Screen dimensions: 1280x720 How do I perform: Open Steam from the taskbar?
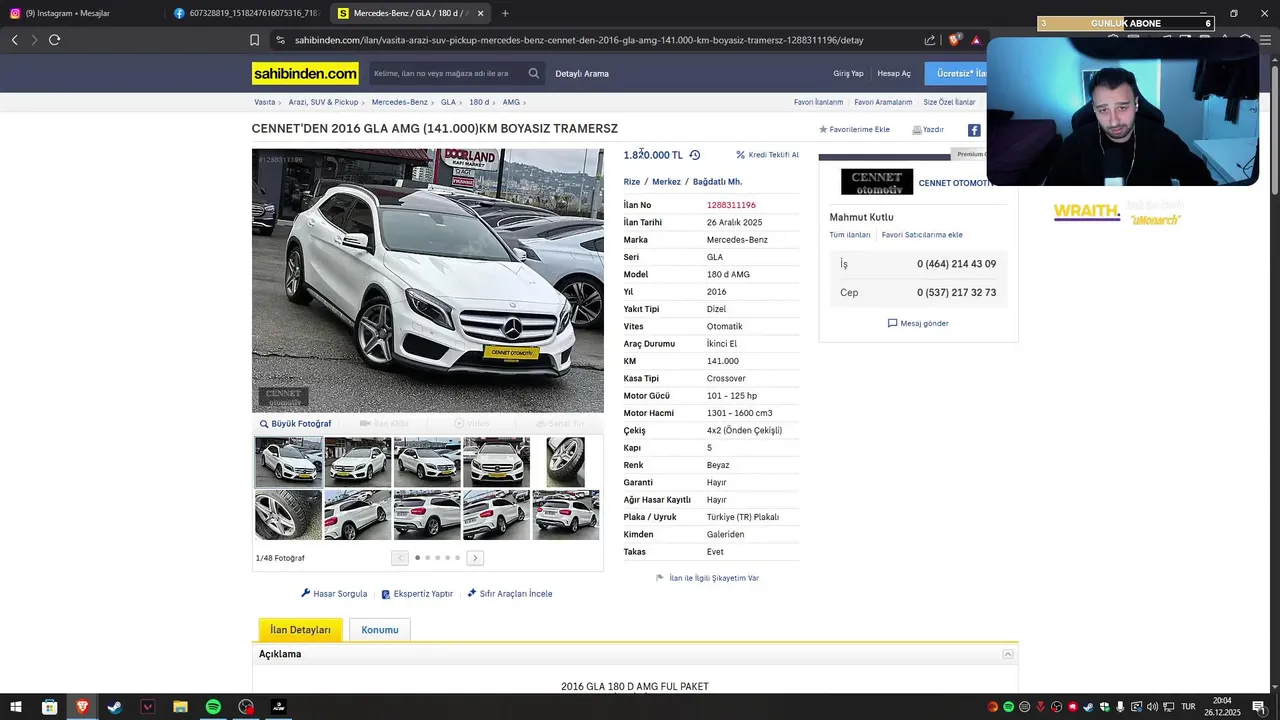point(115,707)
